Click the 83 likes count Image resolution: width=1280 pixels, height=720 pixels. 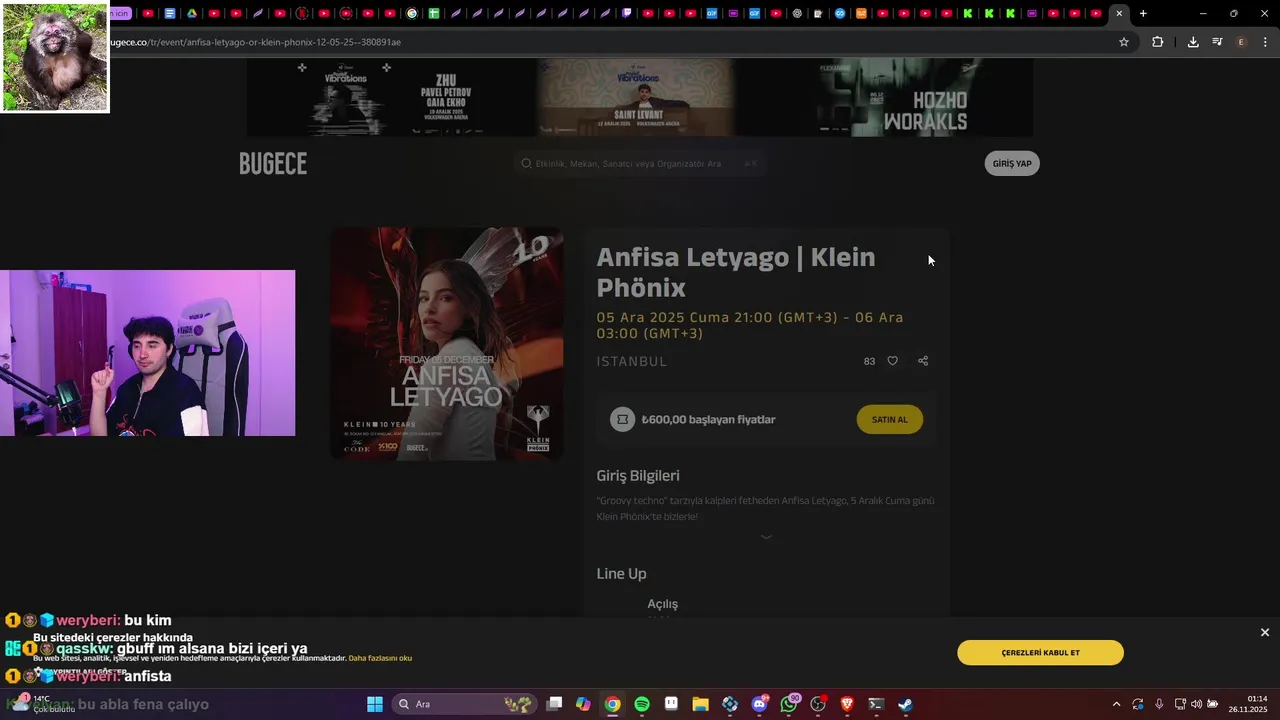869,361
